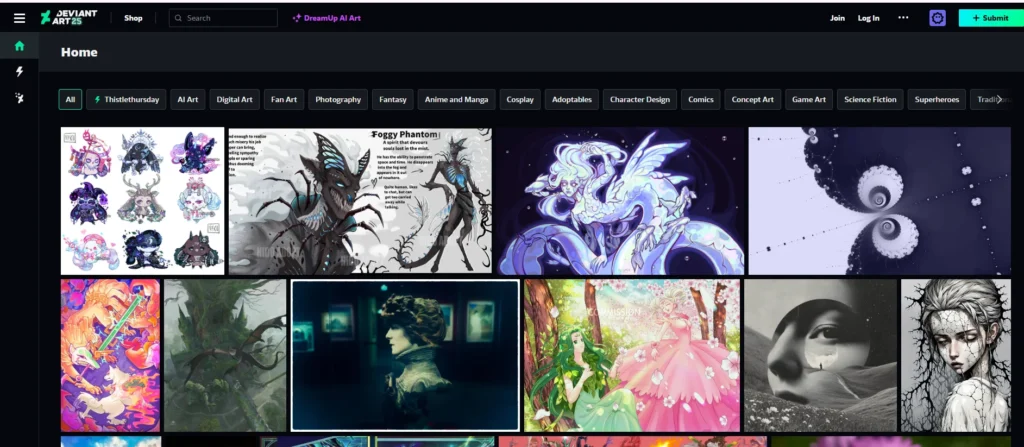
Task: Click the purple badge icon beside Submit
Action: pos(937,18)
